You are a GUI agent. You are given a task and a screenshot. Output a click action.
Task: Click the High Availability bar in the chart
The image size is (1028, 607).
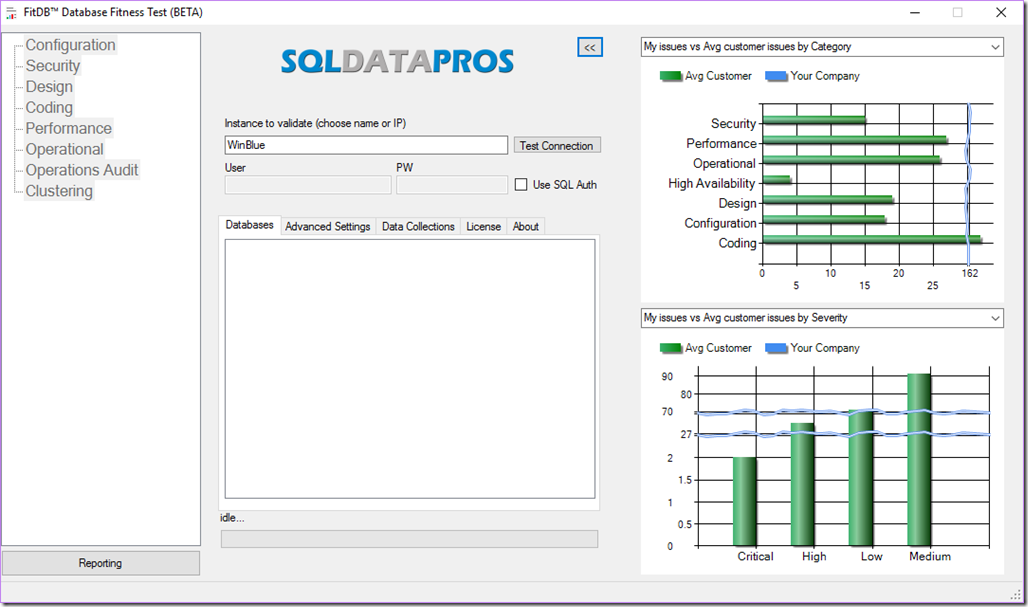click(x=777, y=180)
